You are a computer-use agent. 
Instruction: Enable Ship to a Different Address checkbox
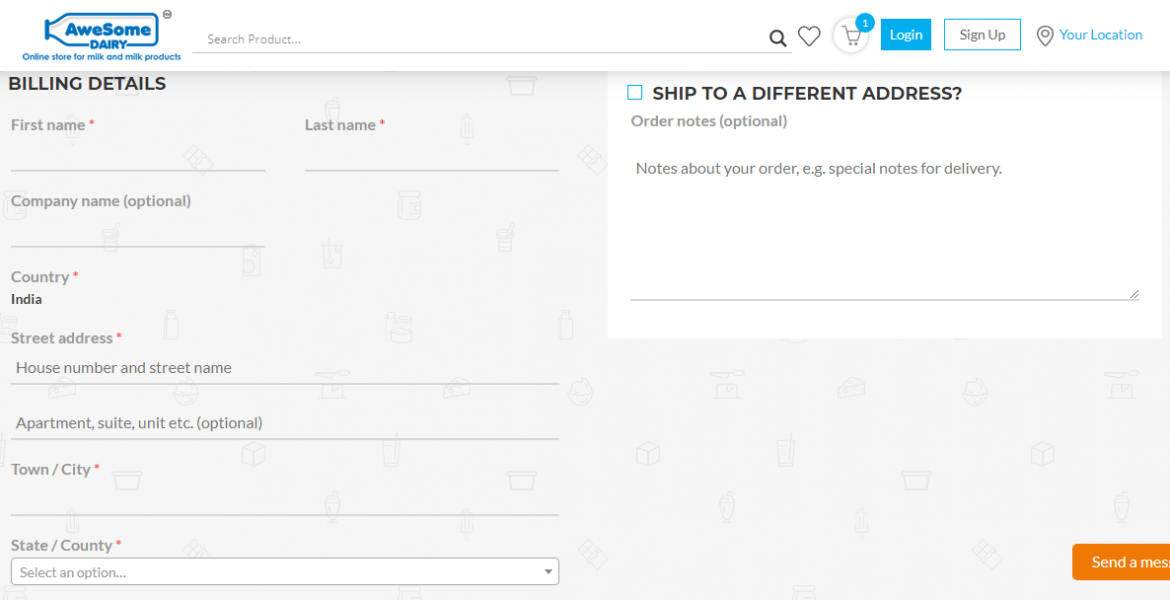[635, 93]
